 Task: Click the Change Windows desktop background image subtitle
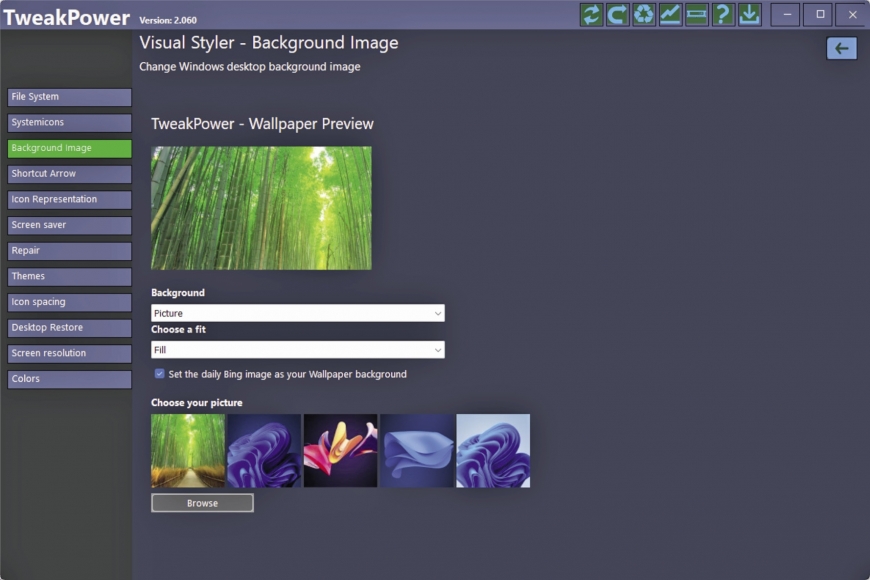click(250, 67)
